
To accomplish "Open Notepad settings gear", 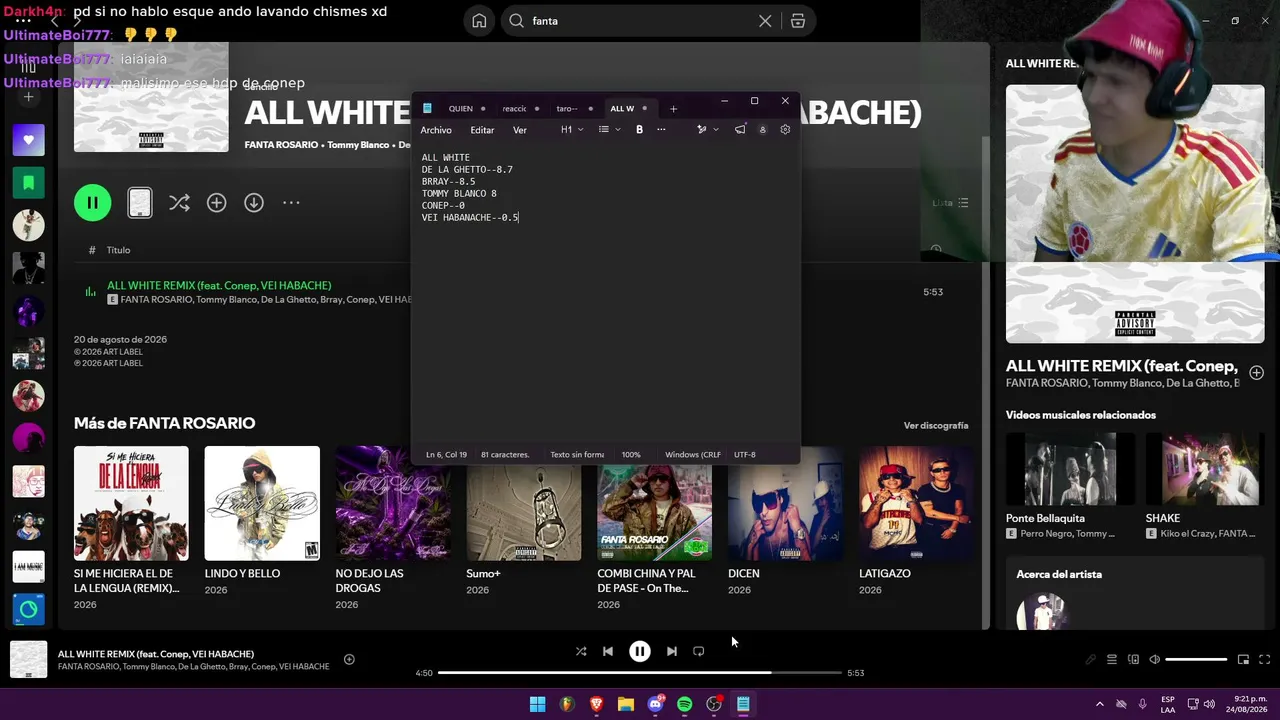I will click(785, 130).
